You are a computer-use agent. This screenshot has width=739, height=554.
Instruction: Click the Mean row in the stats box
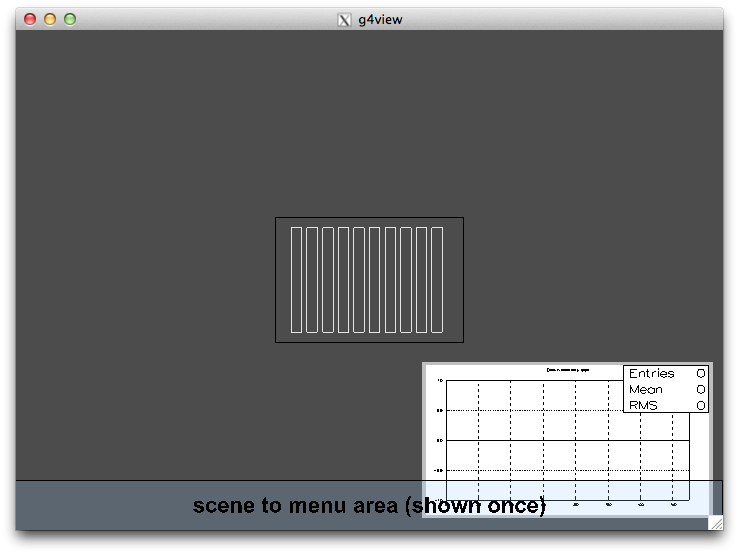tap(665, 389)
